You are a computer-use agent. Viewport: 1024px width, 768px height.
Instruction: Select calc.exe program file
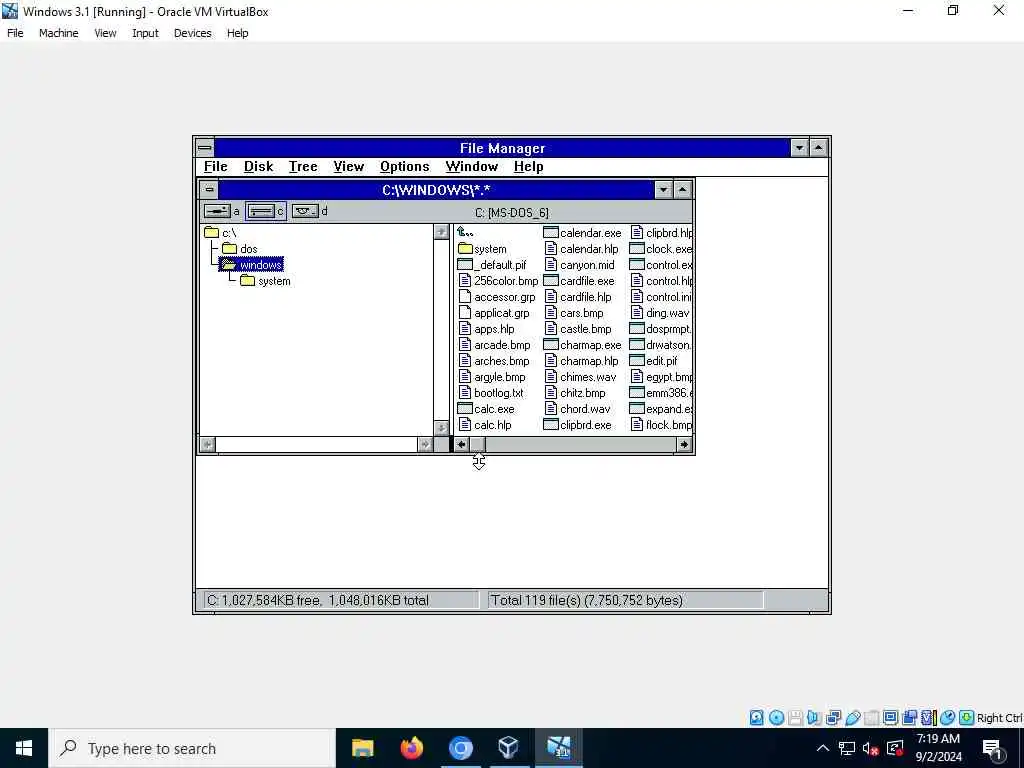click(x=486, y=409)
